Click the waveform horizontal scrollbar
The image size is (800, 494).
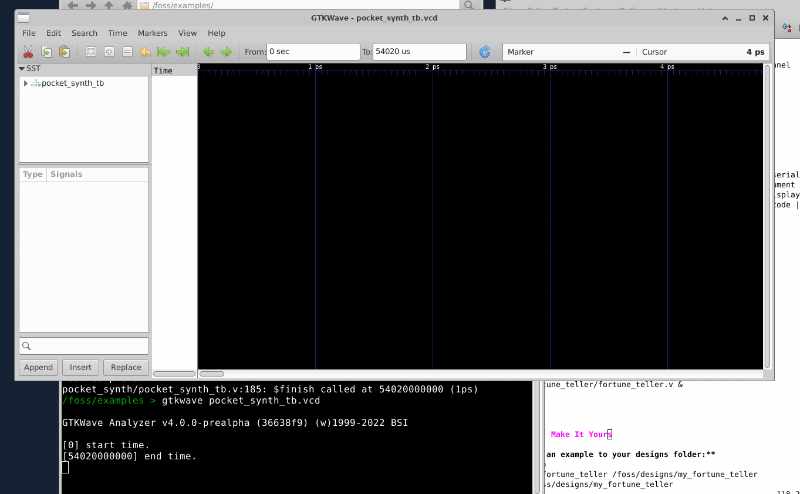coord(480,374)
